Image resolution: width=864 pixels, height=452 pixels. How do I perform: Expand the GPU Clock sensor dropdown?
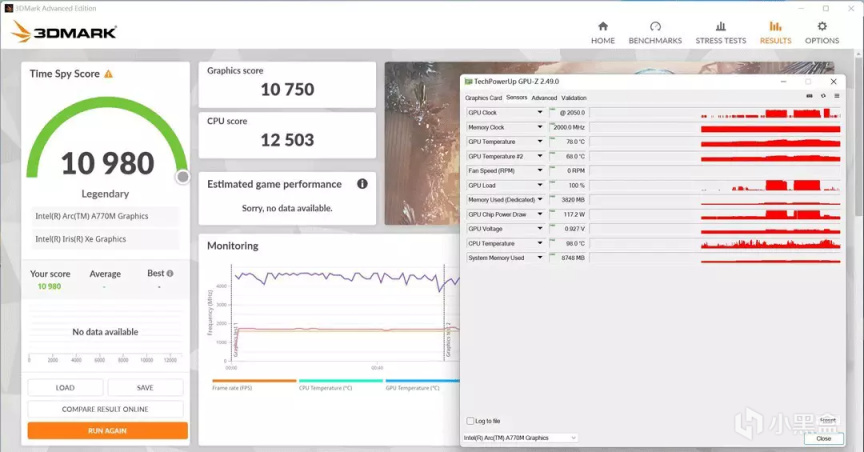[x=540, y=112]
